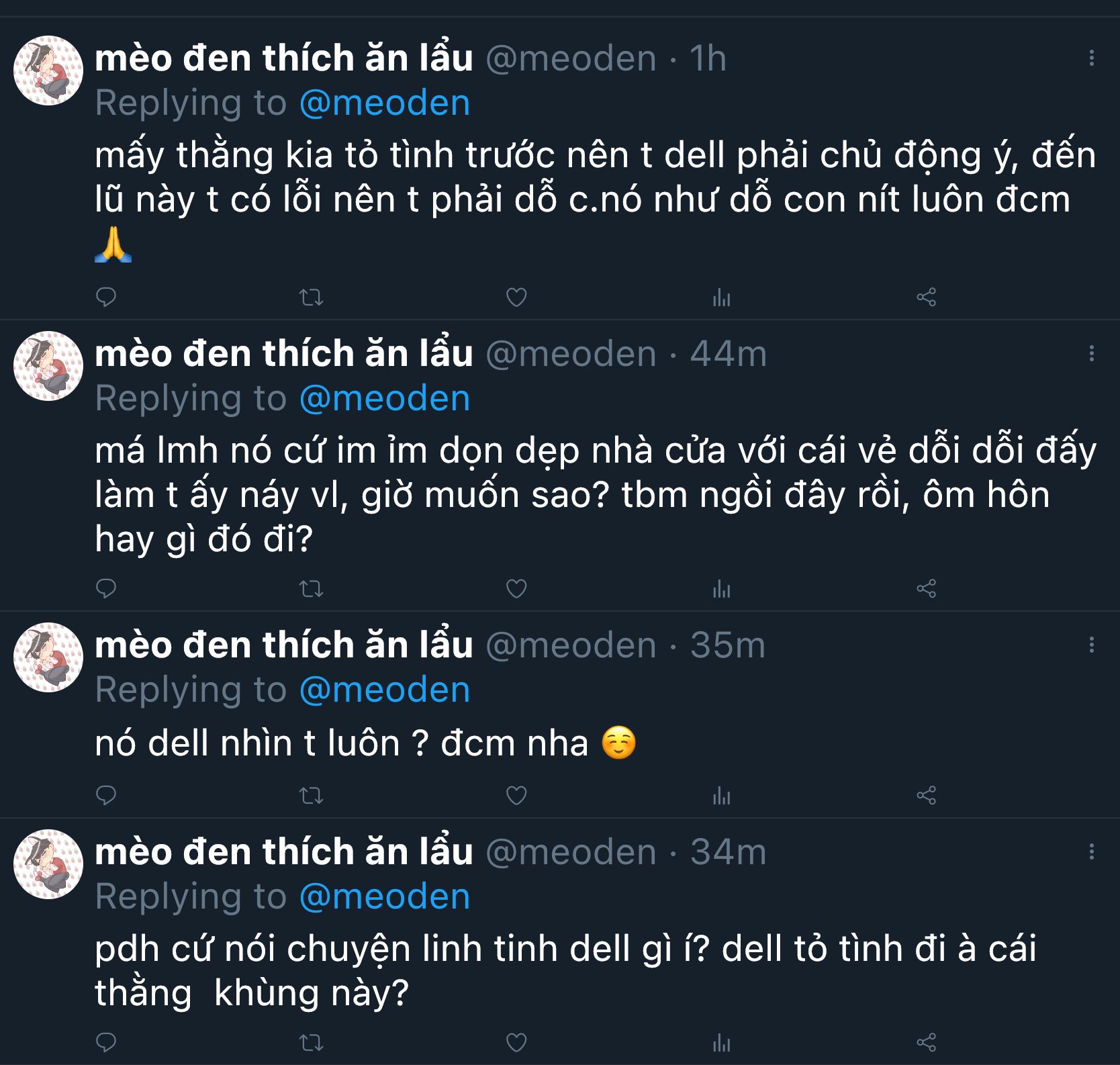Open more options on the 44m tweet

pyautogui.click(x=1091, y=353)
